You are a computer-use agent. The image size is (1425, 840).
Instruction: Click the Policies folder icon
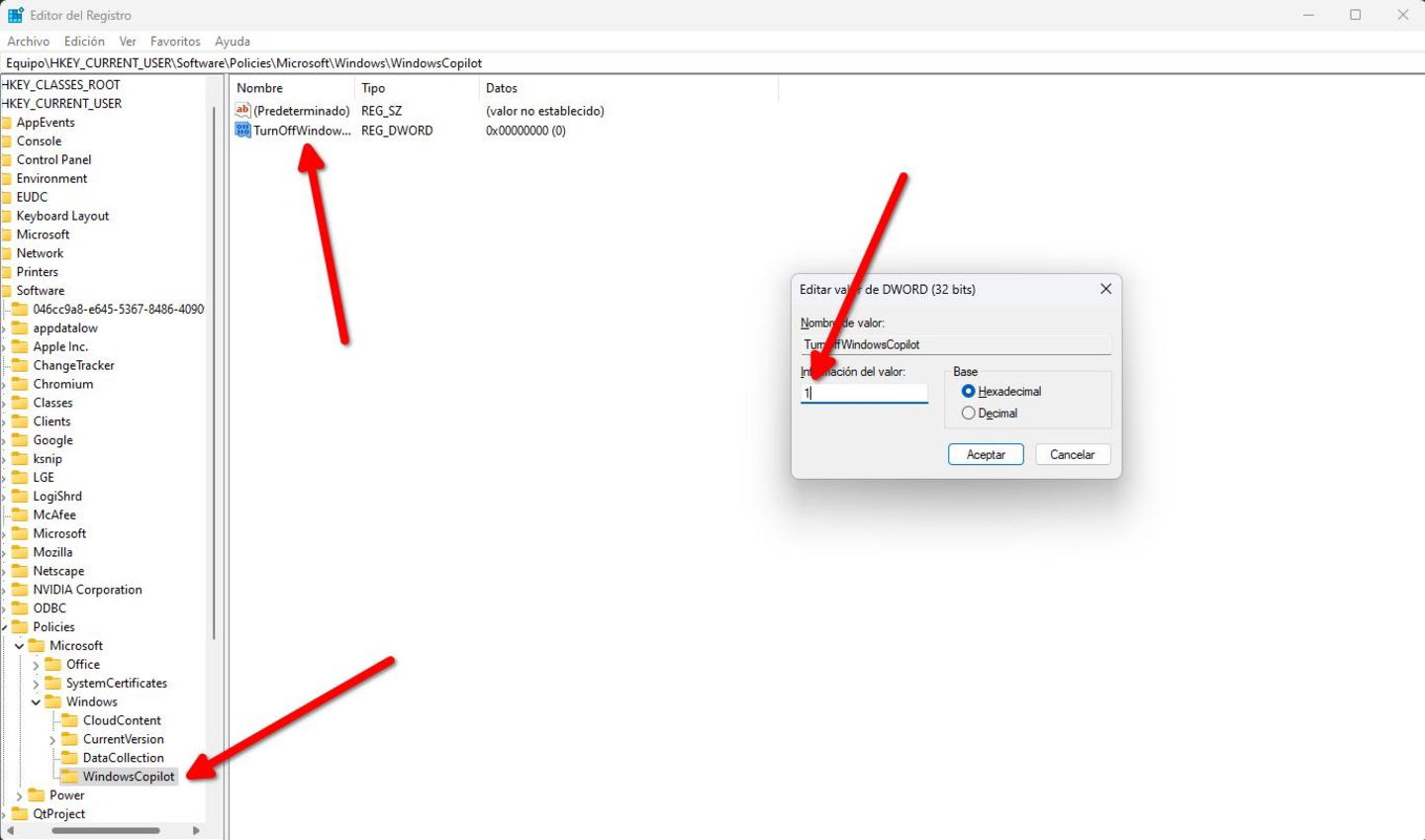(x=20, y=627)
